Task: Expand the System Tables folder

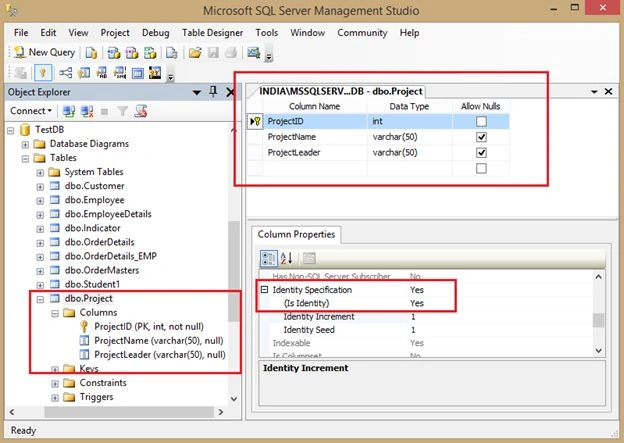Action: point(40,173)
